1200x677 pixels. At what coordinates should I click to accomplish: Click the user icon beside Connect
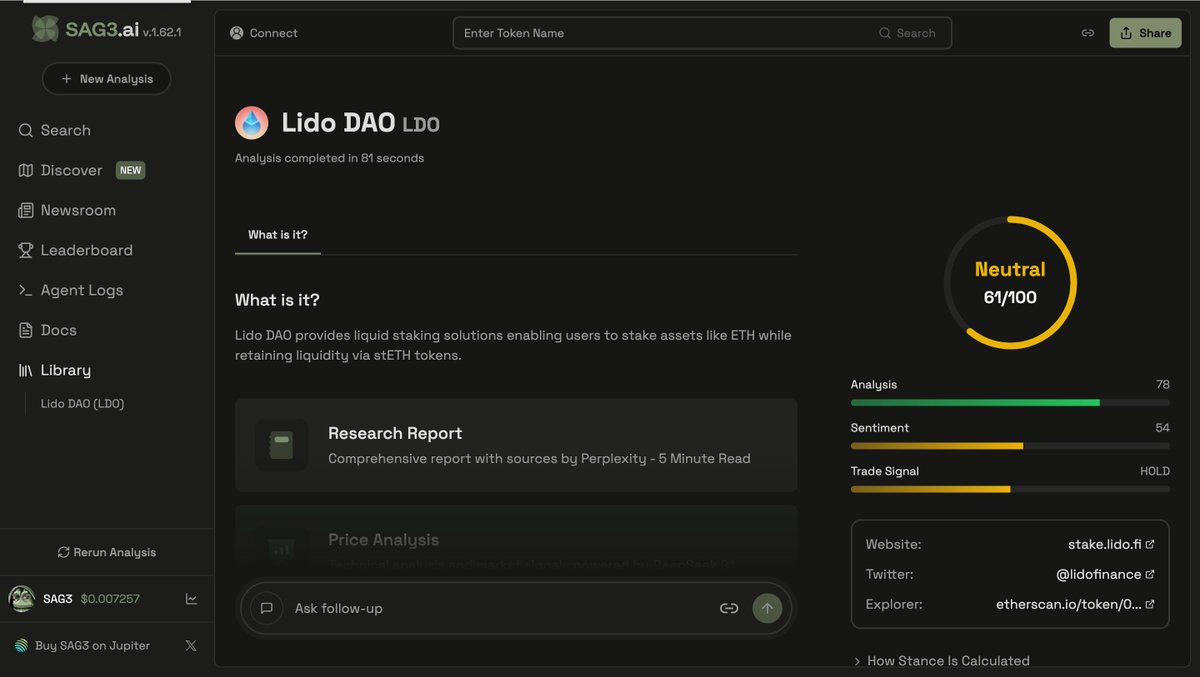tap(237, 33)
